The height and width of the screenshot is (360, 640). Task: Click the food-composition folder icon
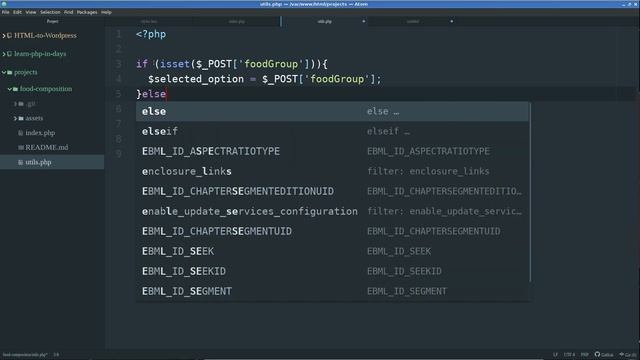16,89
